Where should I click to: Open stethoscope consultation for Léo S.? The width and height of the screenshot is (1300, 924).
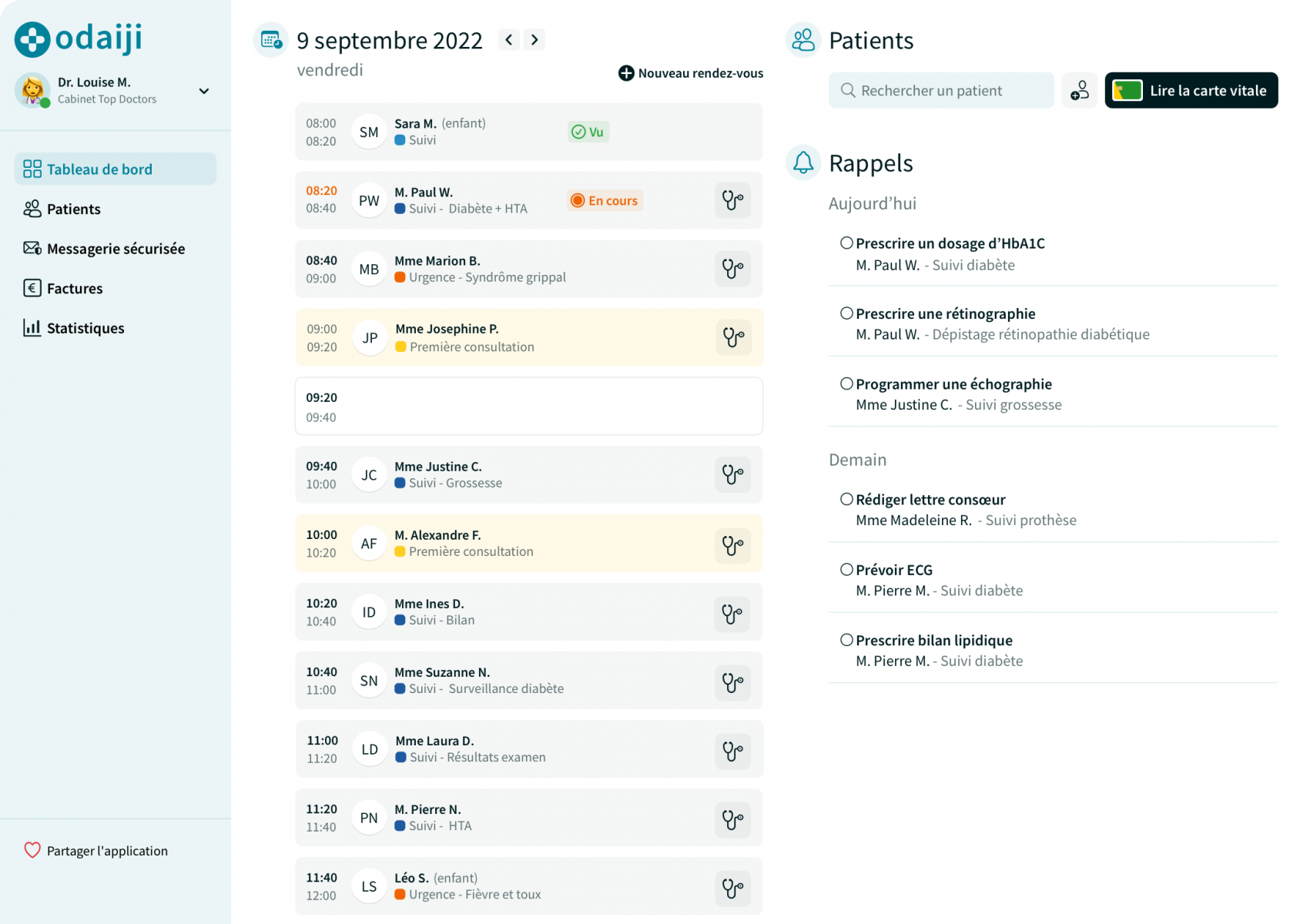(732, 888)
